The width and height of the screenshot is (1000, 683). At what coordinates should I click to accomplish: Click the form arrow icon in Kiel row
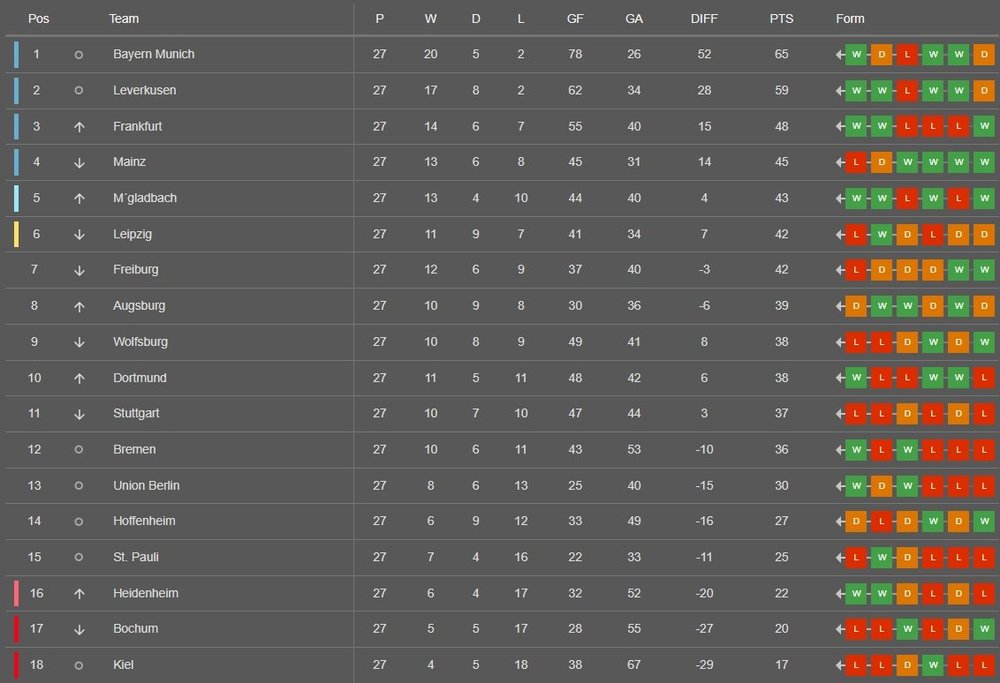point(840,665)
